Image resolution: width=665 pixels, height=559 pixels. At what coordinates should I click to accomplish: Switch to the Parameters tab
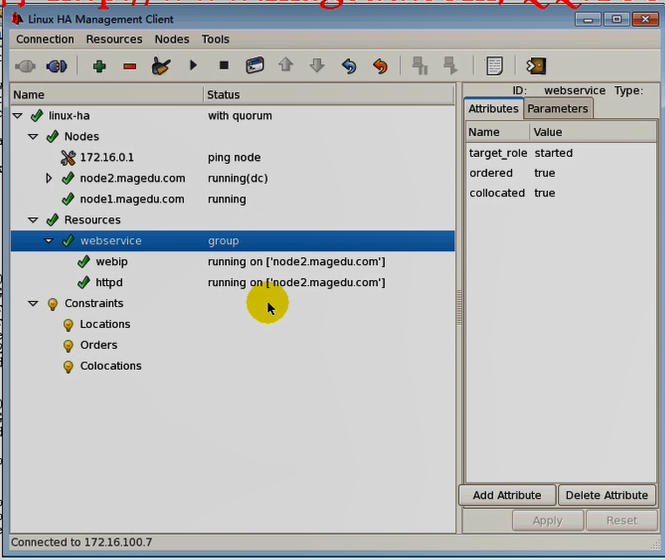point(558,109)
